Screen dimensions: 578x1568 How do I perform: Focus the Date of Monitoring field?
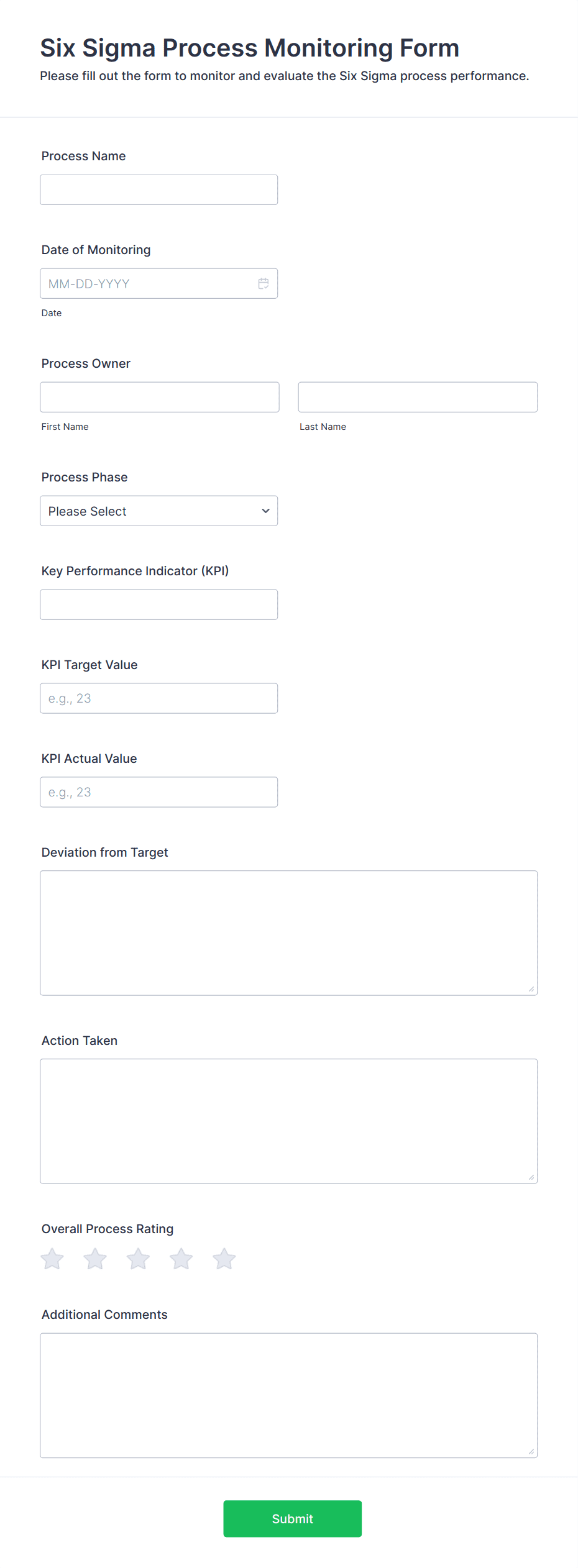point(149,283)
